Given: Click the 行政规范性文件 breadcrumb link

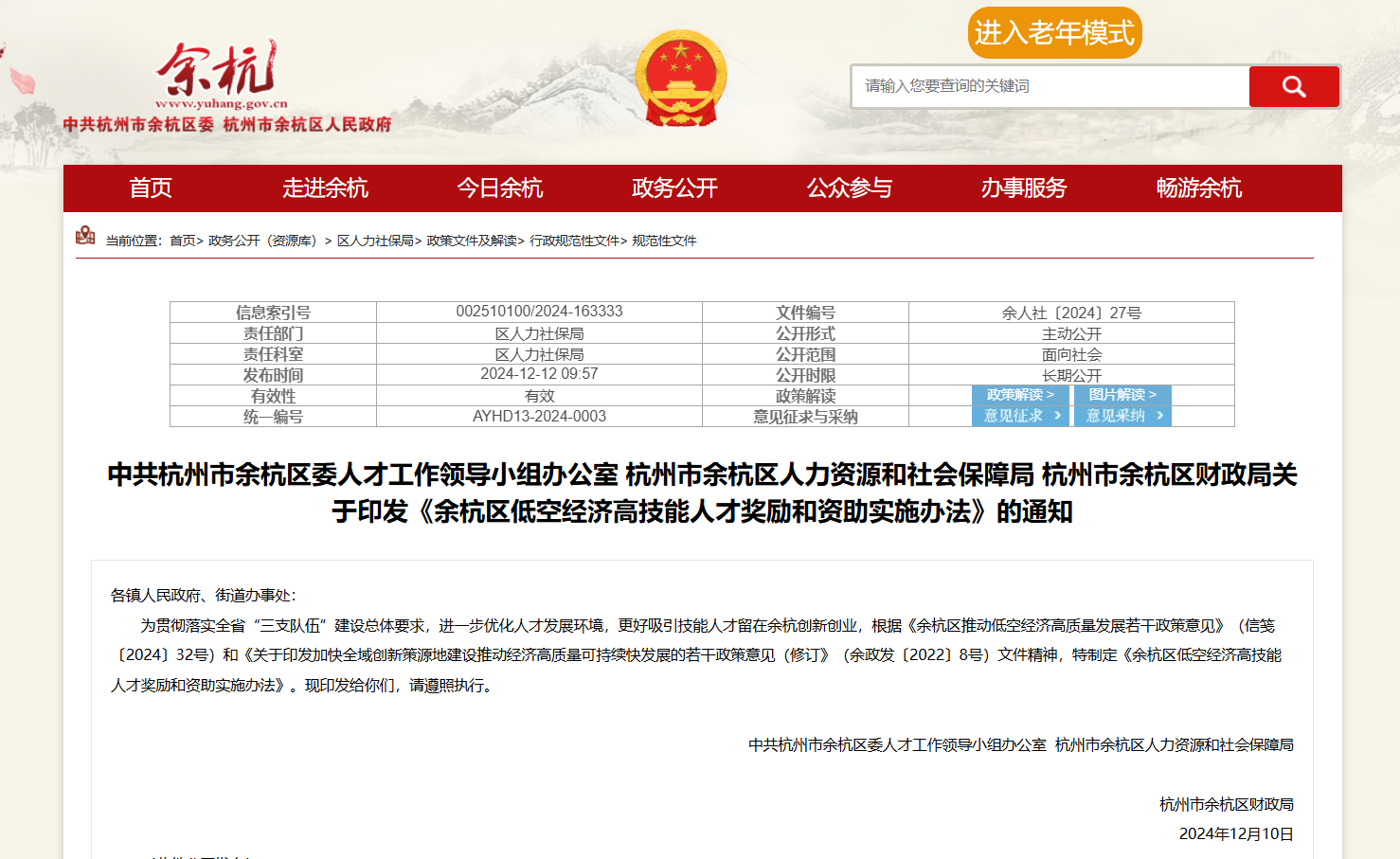Looking at the screenshot, I should click(575, 242).
